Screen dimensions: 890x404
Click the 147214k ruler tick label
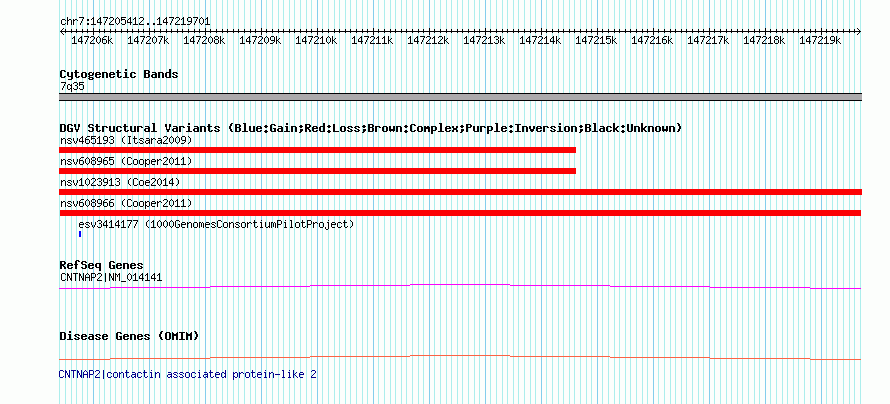(540, 40)
